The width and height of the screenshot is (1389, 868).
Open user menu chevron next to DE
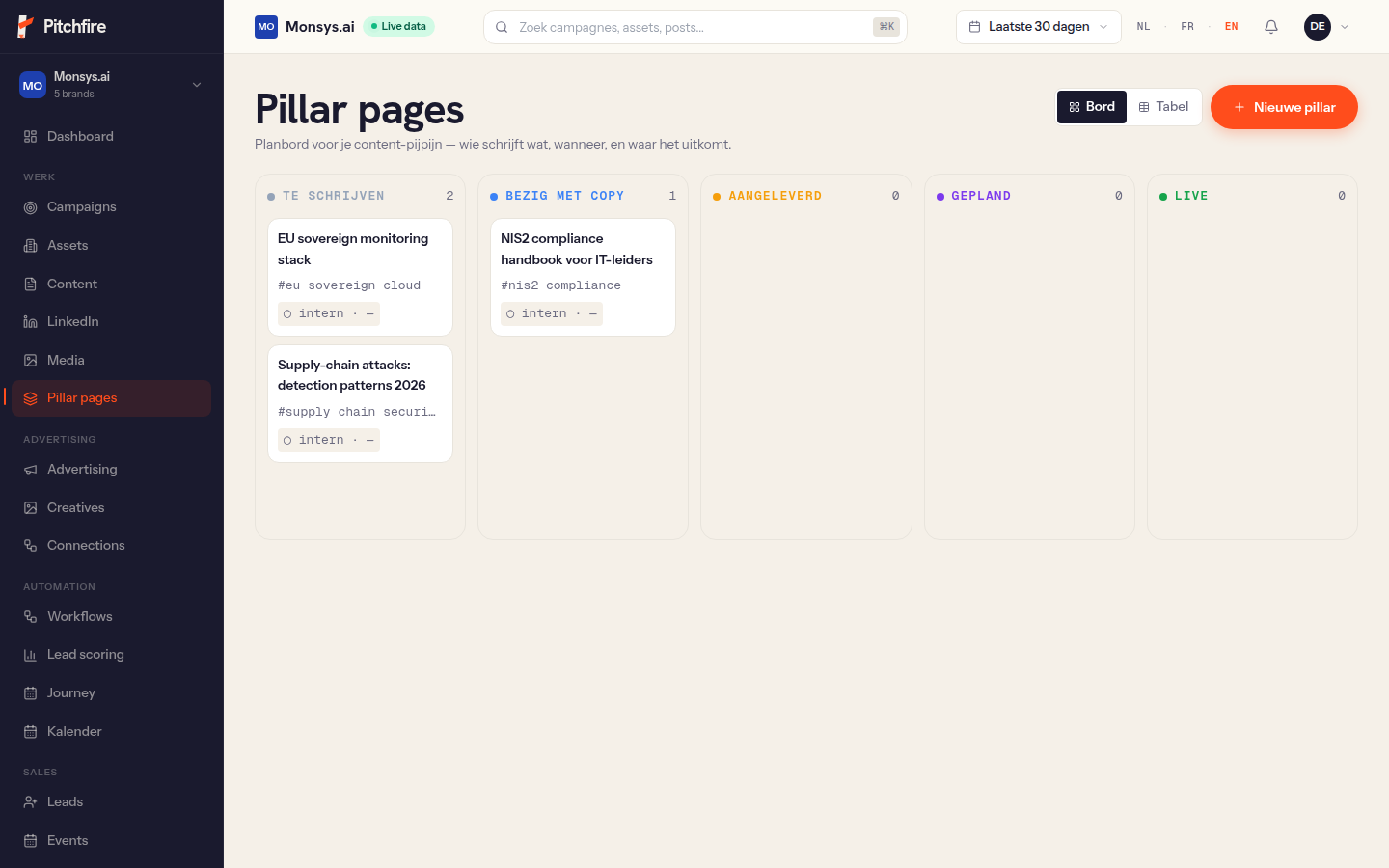click(x=1345, y=27)
